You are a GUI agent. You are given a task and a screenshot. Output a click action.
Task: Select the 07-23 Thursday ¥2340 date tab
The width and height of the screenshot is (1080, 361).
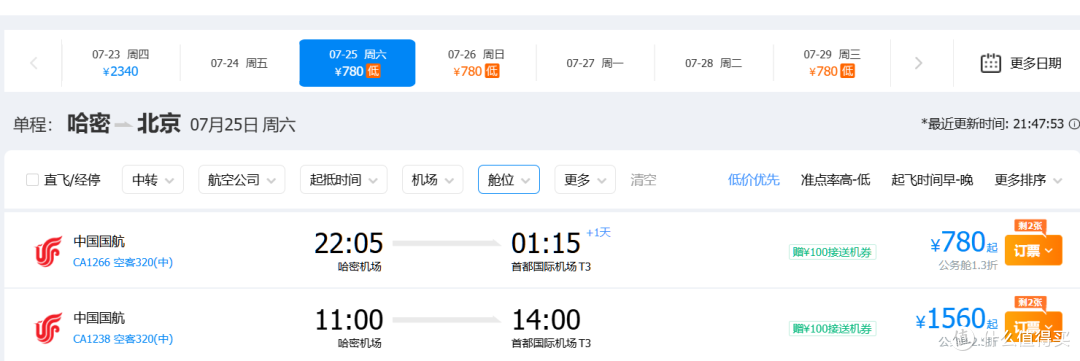121,63
